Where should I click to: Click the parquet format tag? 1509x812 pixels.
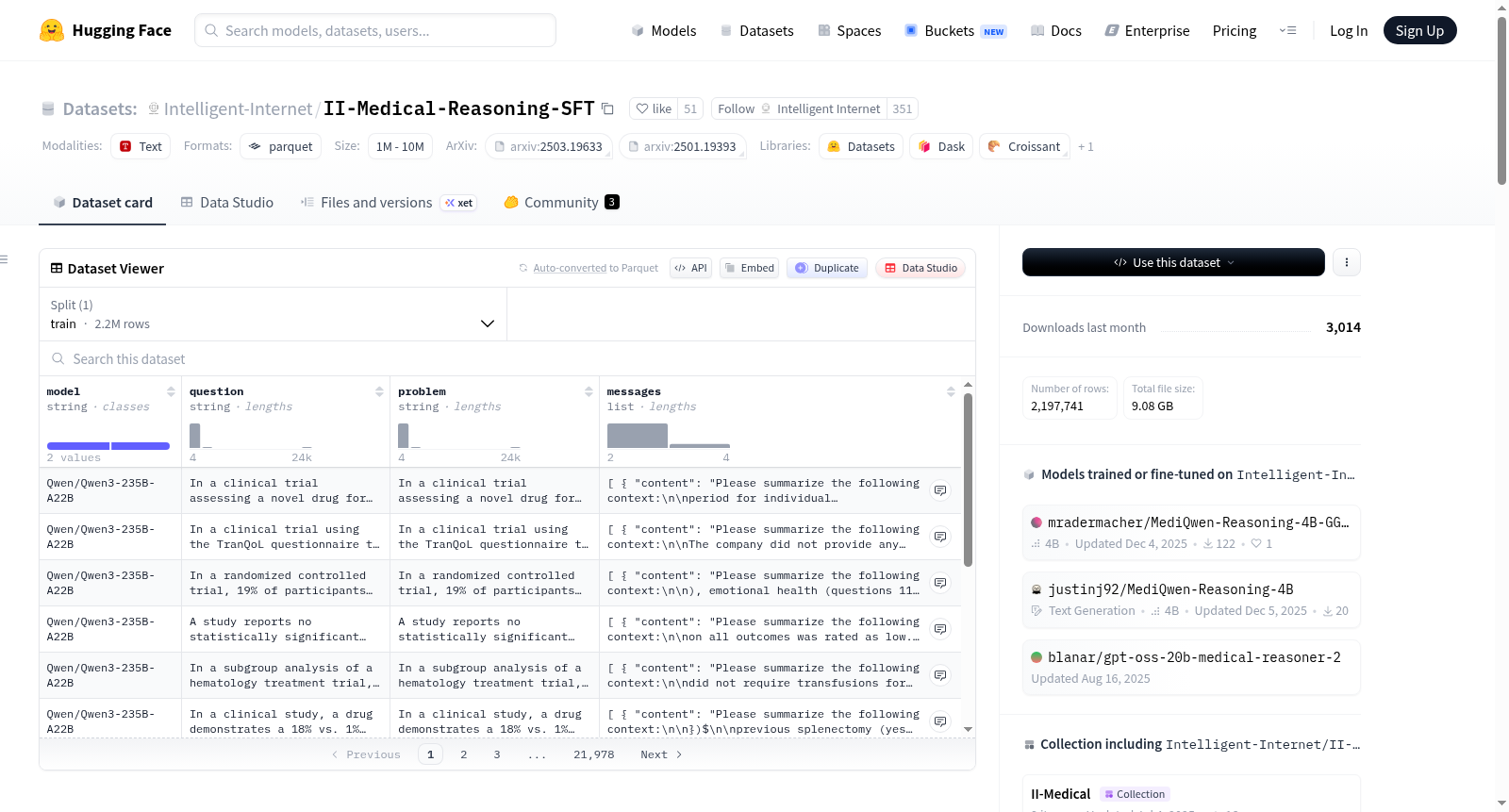pos(280,146)
